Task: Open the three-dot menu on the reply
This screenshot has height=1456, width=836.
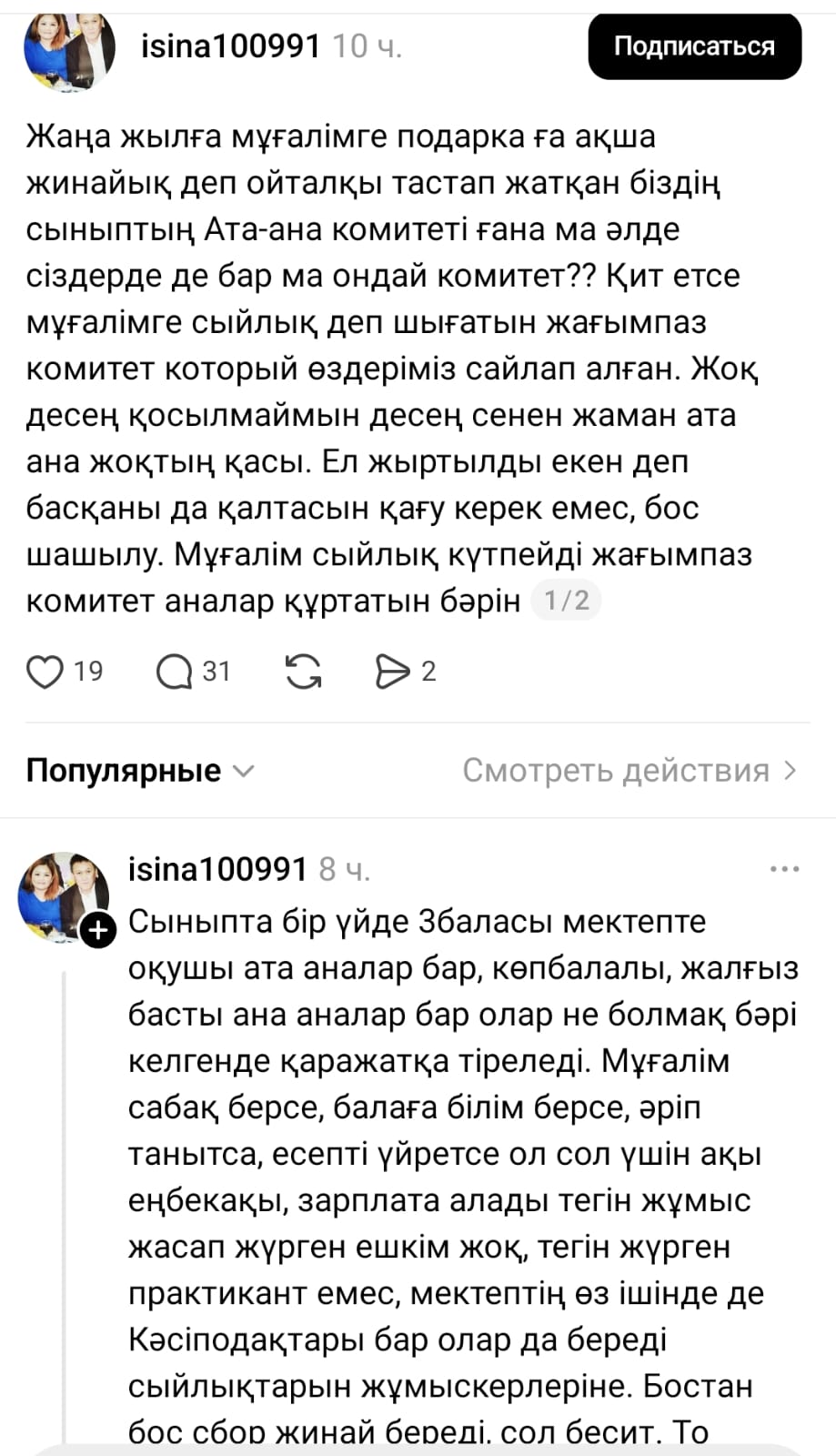Action: pyautogui.click(x=784, y=870)
